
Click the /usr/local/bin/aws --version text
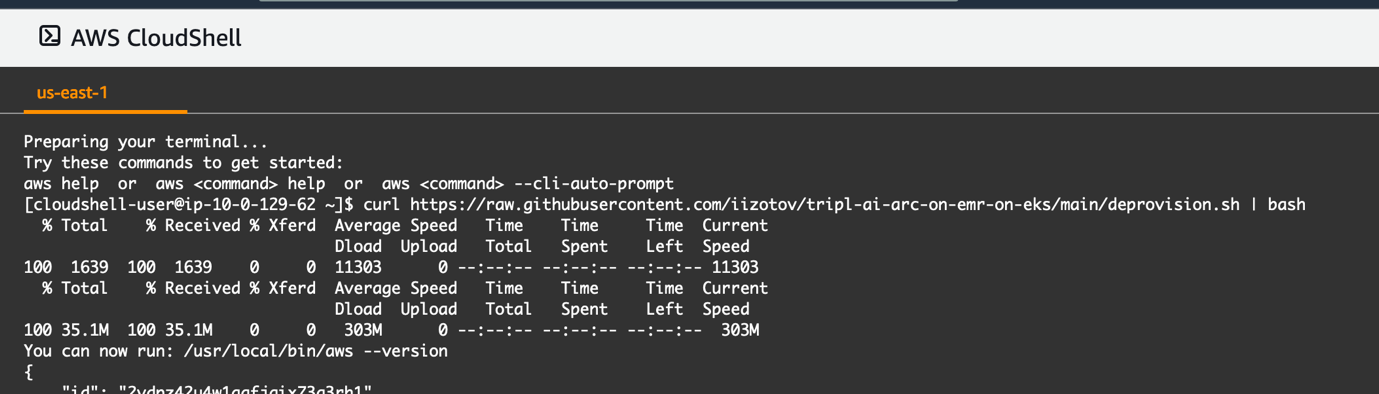[316, 351]
